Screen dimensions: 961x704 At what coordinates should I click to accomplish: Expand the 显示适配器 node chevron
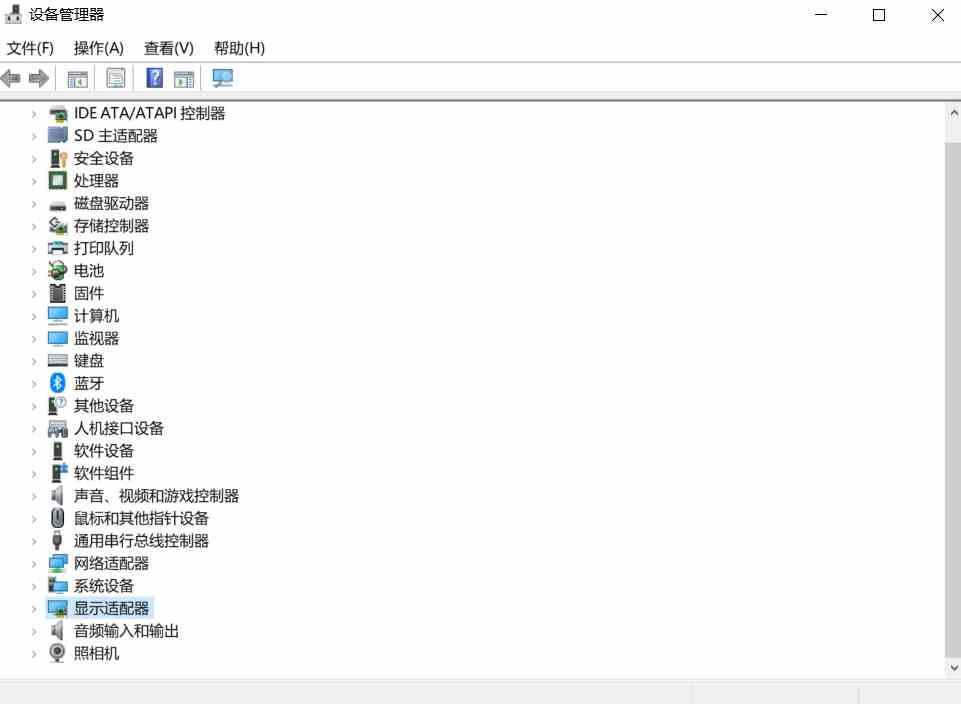[x=34, y=608]
